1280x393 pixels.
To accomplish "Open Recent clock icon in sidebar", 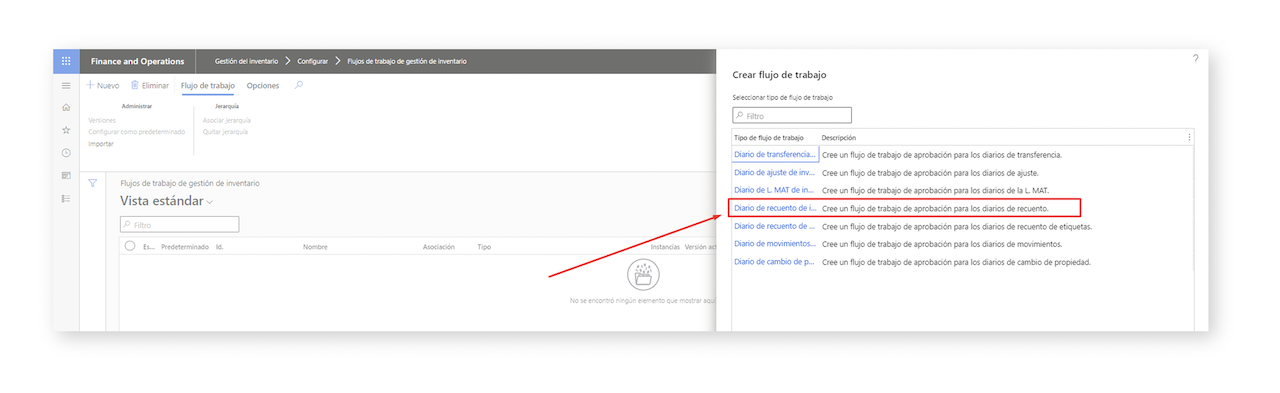I will [x=66, y=153].
